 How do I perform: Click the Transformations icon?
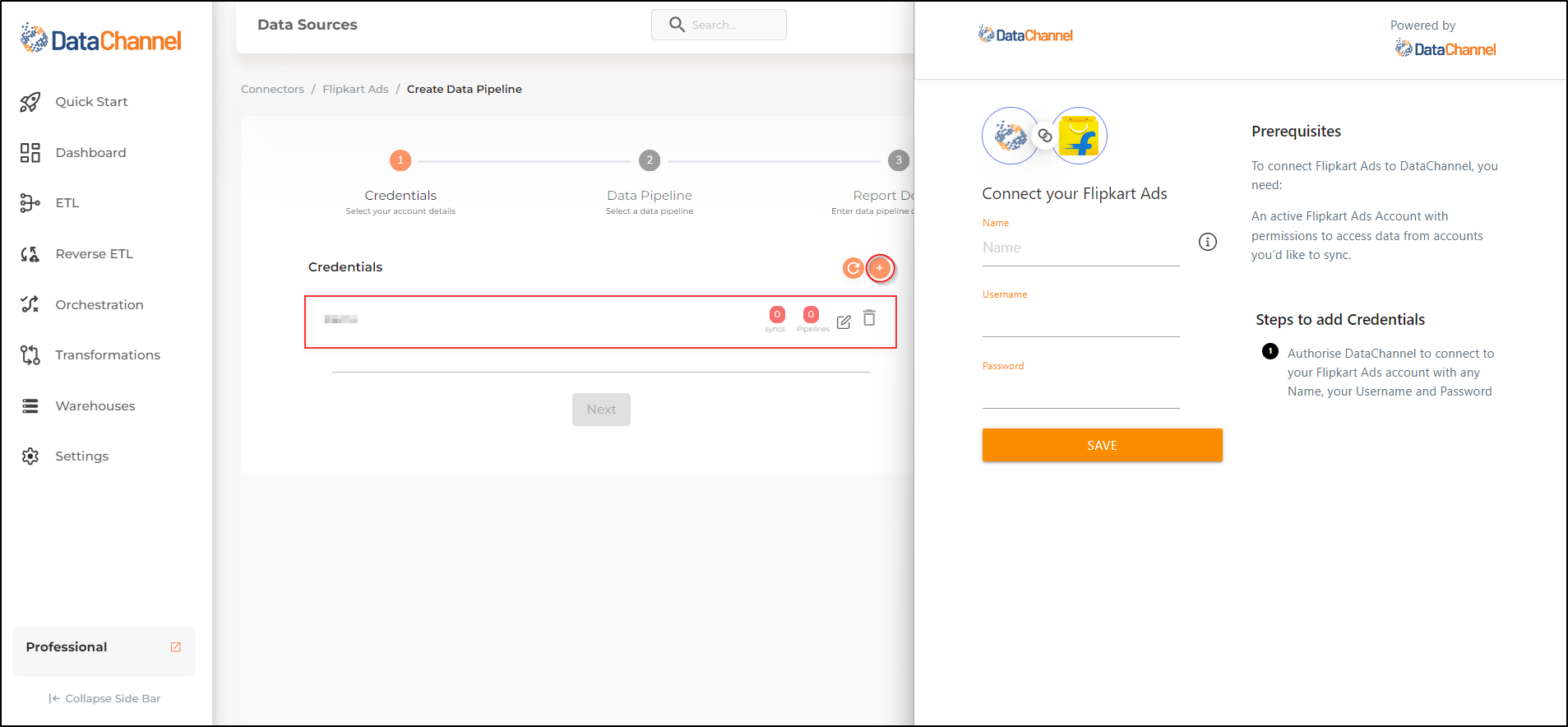click(x=30, y=355)
